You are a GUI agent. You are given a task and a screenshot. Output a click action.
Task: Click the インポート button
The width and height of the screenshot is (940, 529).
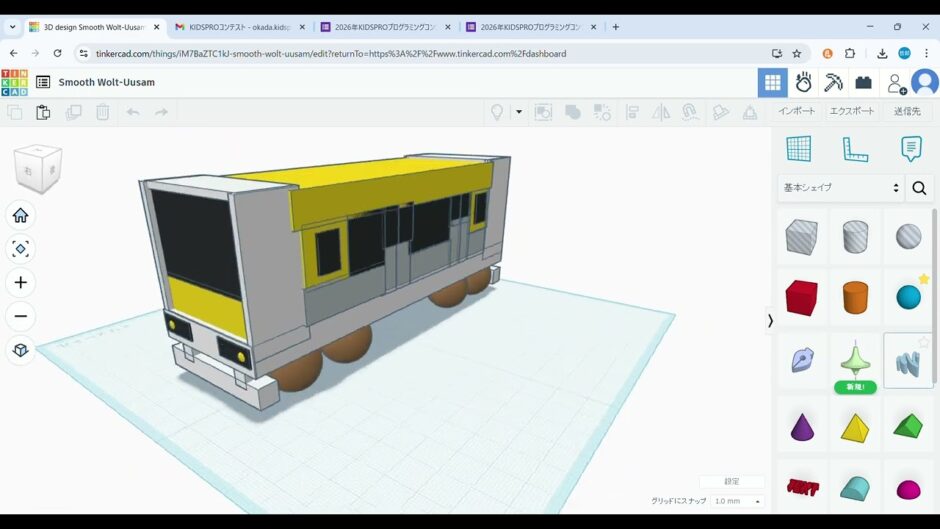[x=797, y=111]
